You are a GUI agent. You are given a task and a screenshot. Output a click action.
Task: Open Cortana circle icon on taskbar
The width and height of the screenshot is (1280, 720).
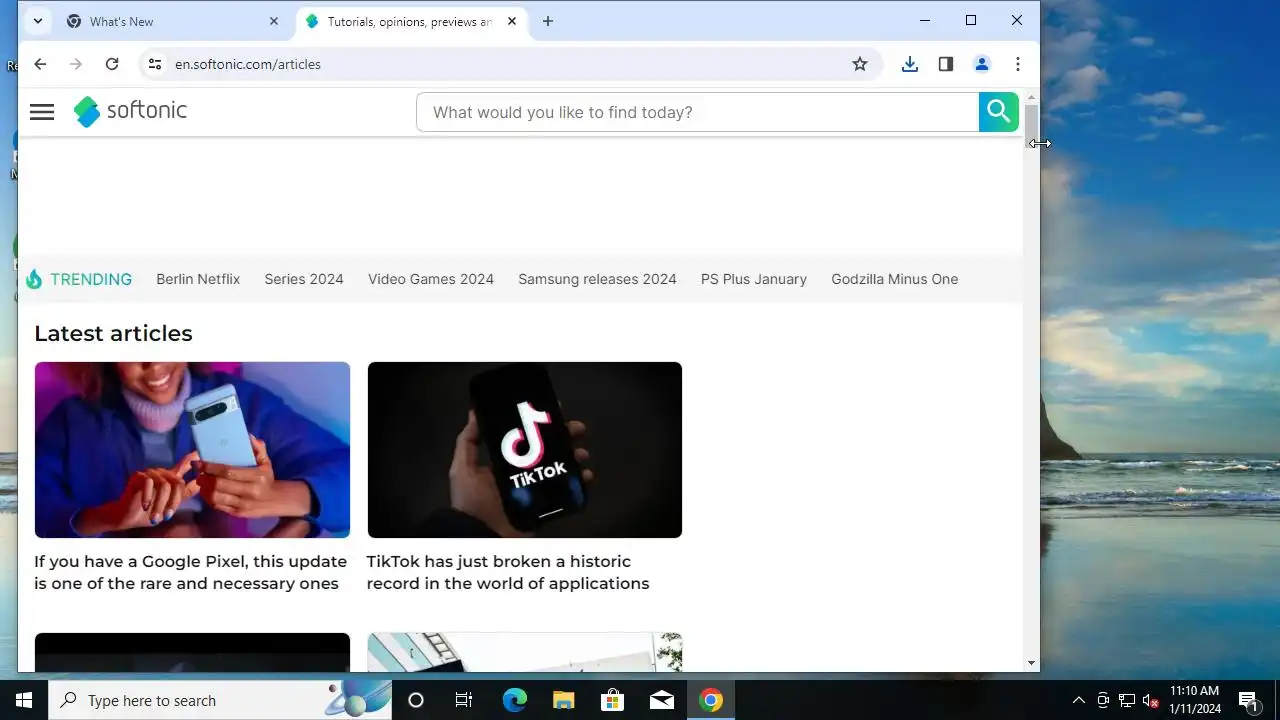(416, 700)
